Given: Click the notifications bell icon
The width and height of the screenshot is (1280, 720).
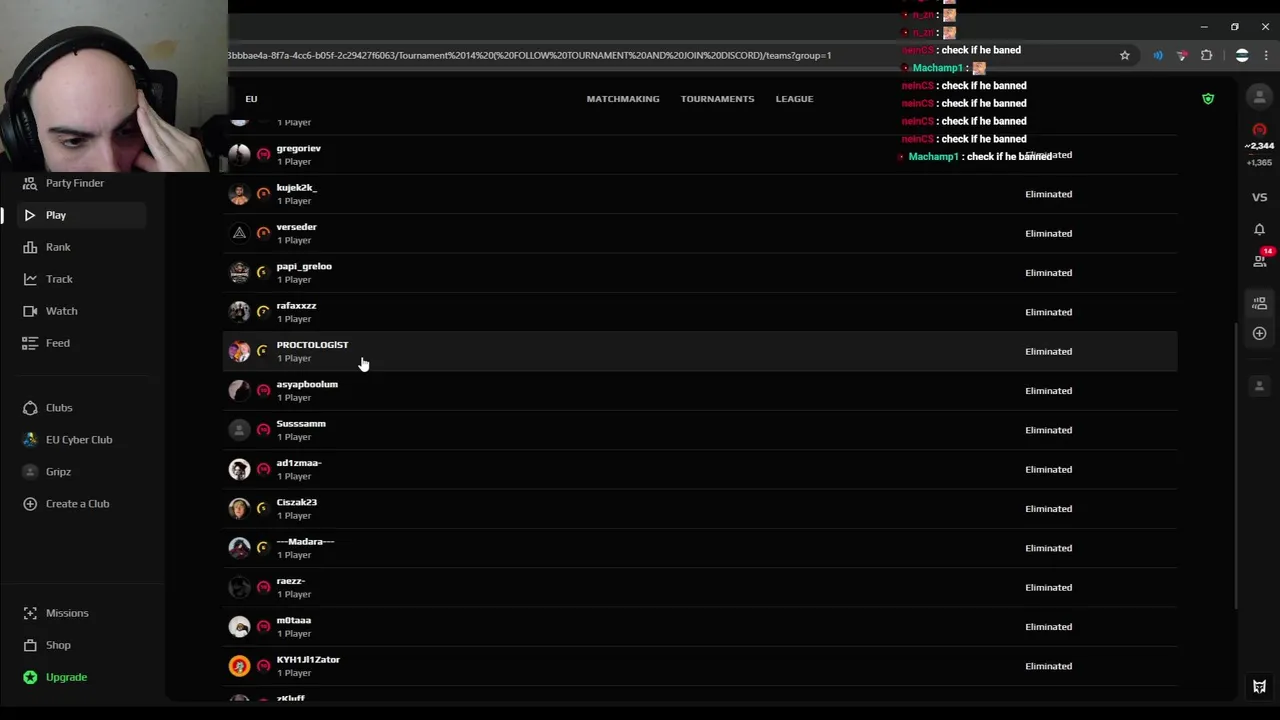Looking at the screenshot, I should (x=1259, y=230).
